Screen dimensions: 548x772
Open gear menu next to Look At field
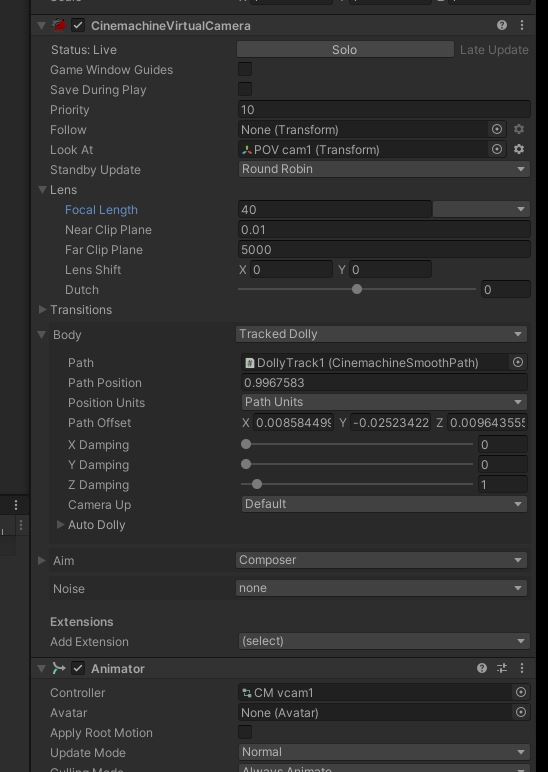[519, 149]
